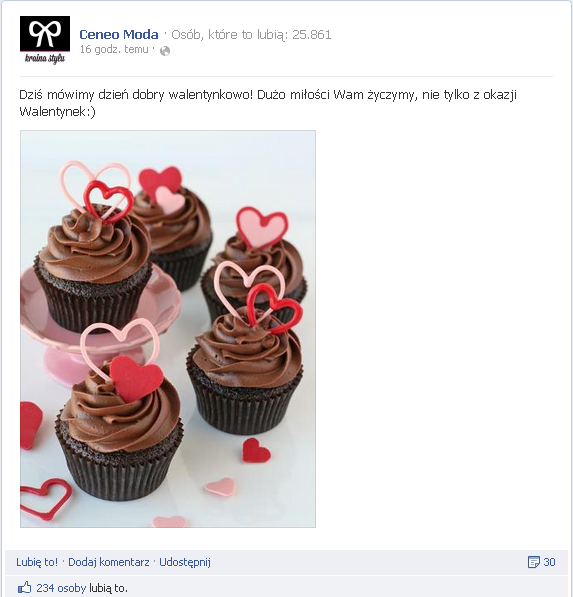Screen dimensions: 573x597
Task: Click the thumbs-up icon beside 234 osoby
Action: (25, 587)
